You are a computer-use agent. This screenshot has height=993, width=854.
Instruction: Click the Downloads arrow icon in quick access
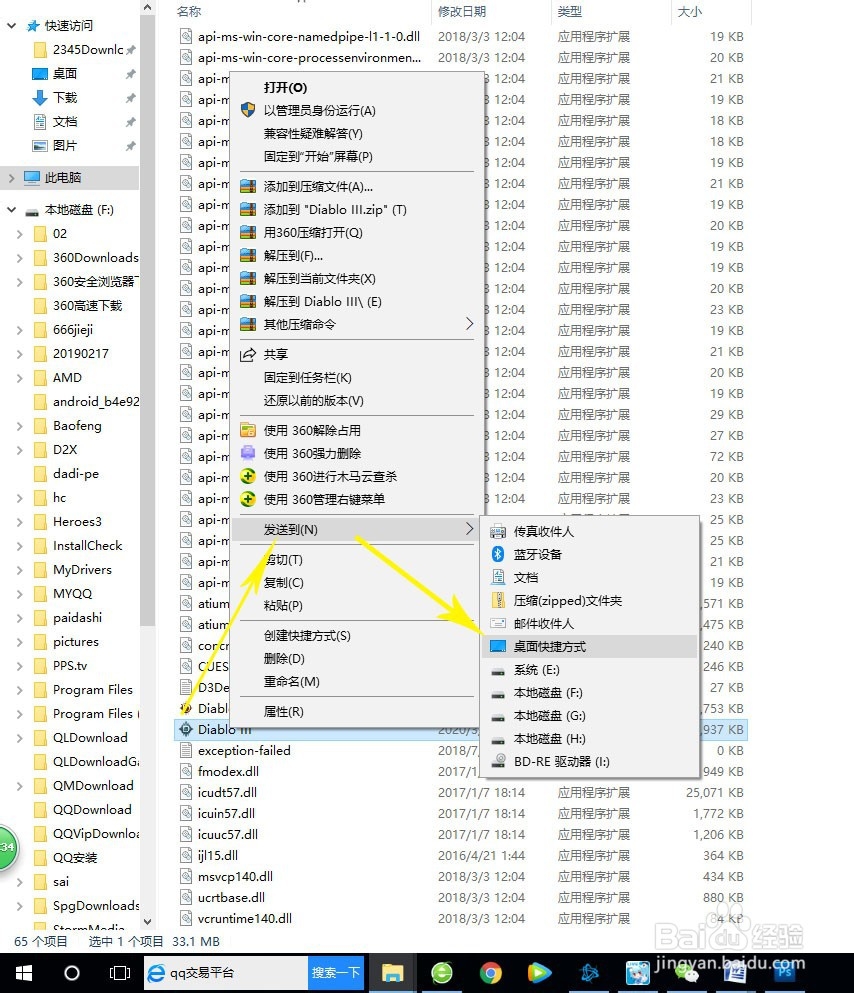coord(40,98)
